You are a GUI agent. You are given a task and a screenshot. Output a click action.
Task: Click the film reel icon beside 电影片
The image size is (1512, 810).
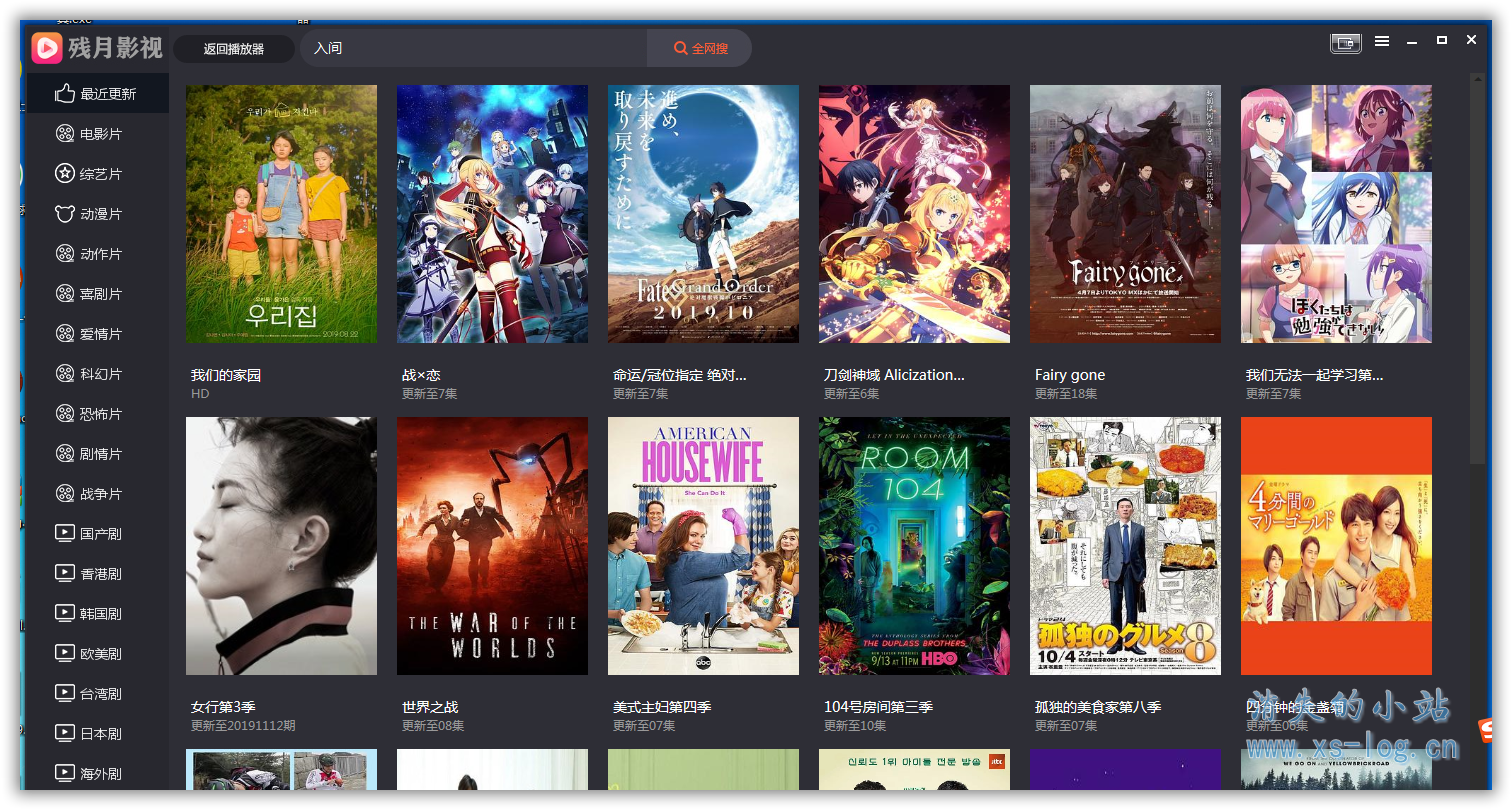click(65, 133)
